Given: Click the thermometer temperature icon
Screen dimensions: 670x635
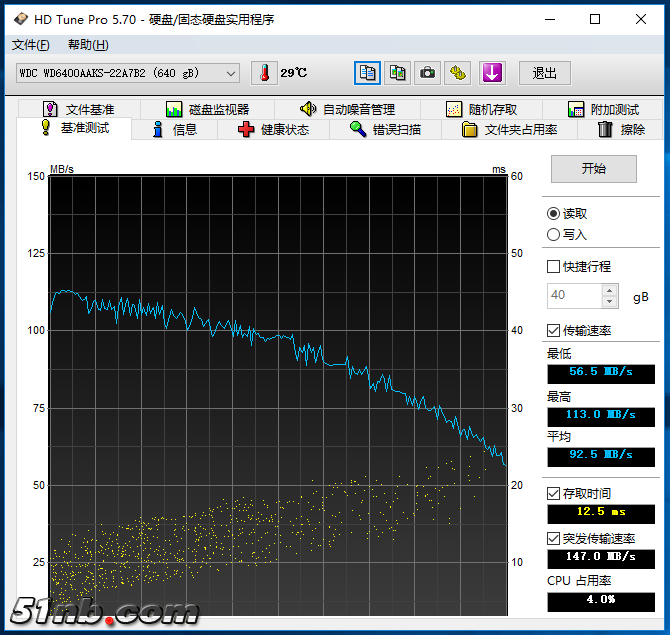Looking at the screenshot, I should (264, 73).
